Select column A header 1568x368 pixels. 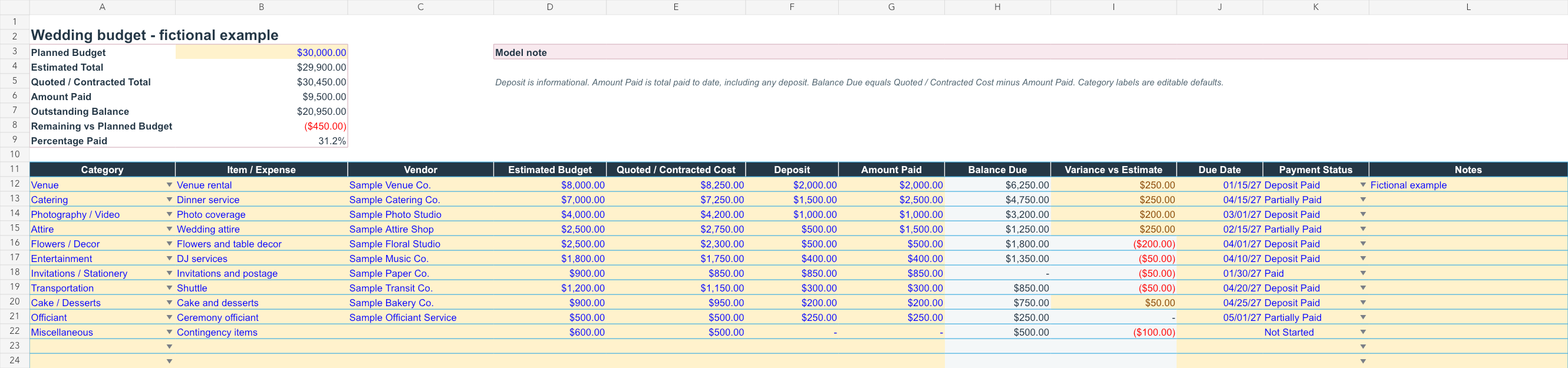coord(102,7)
